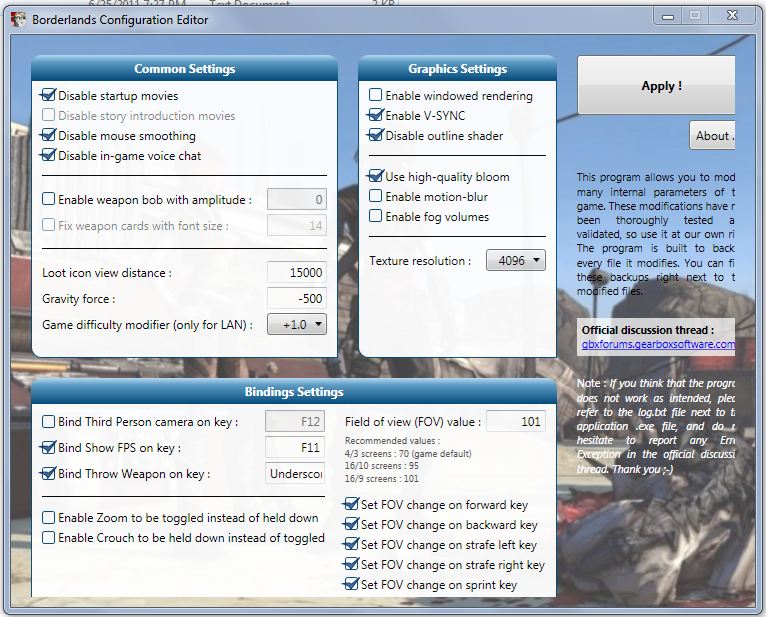Screen dimensions: 766x617
Task: Click Show FPS key binding field F11
Action: pos(295,447)
